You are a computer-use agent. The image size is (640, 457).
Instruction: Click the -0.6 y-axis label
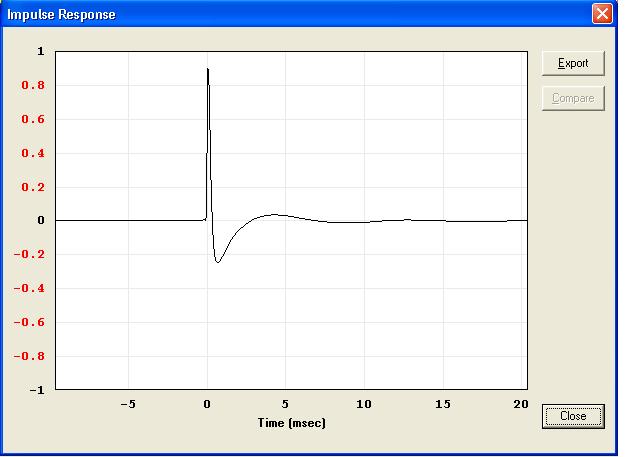click(29, 322)
